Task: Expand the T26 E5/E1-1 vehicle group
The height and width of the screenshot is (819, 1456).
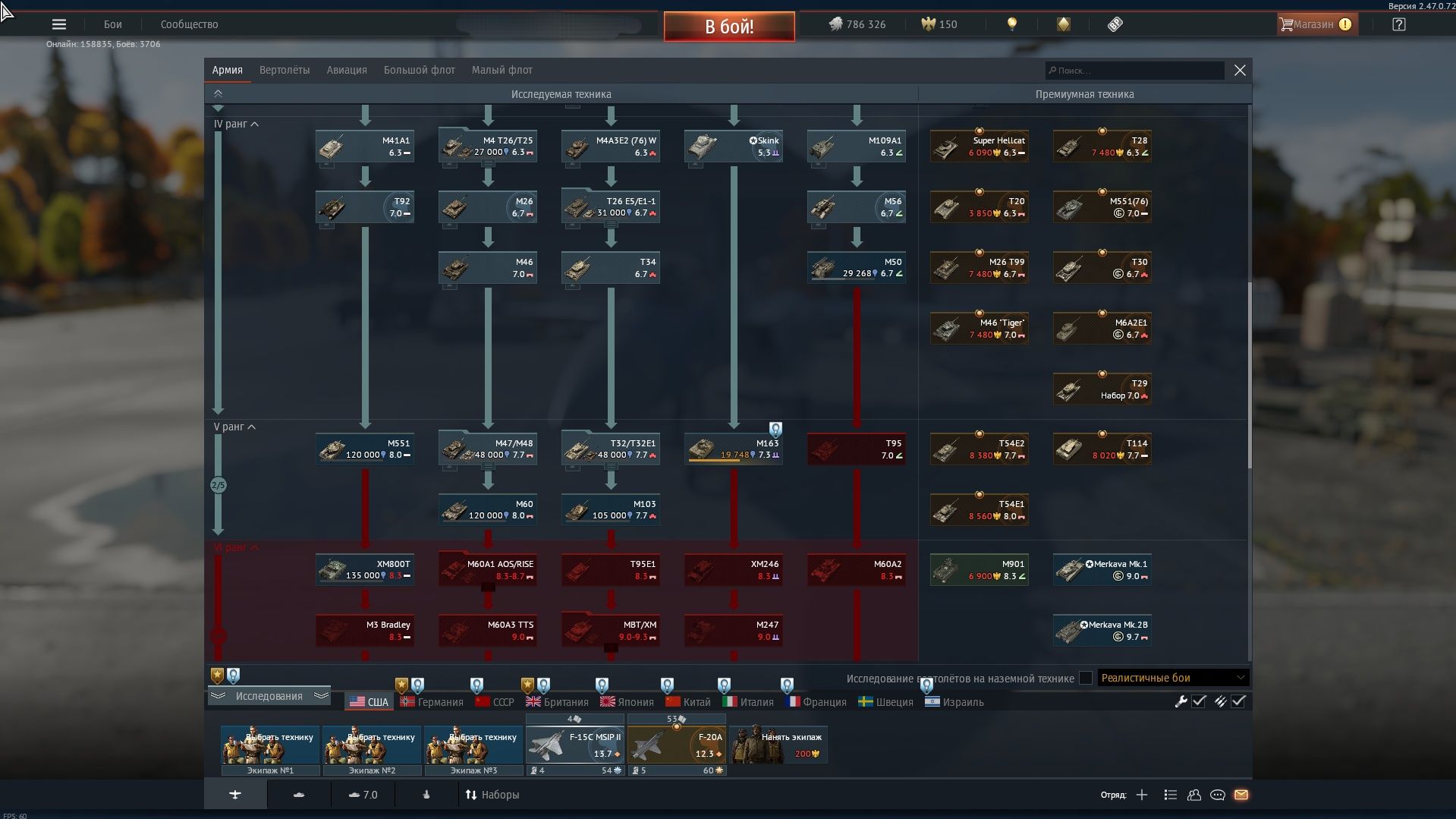Action: coord(611,224)
